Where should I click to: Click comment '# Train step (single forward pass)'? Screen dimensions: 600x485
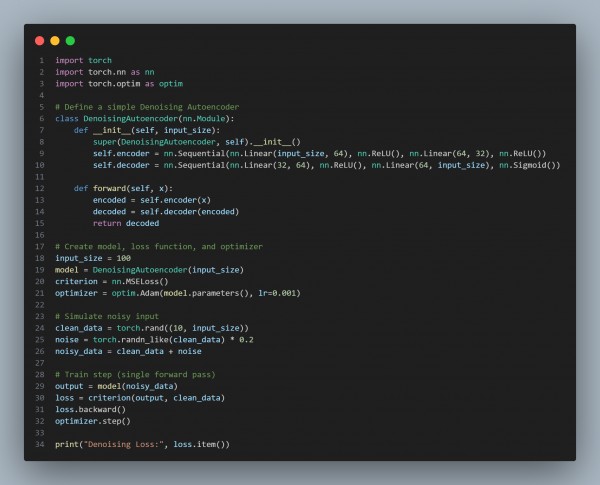(135, 374)
